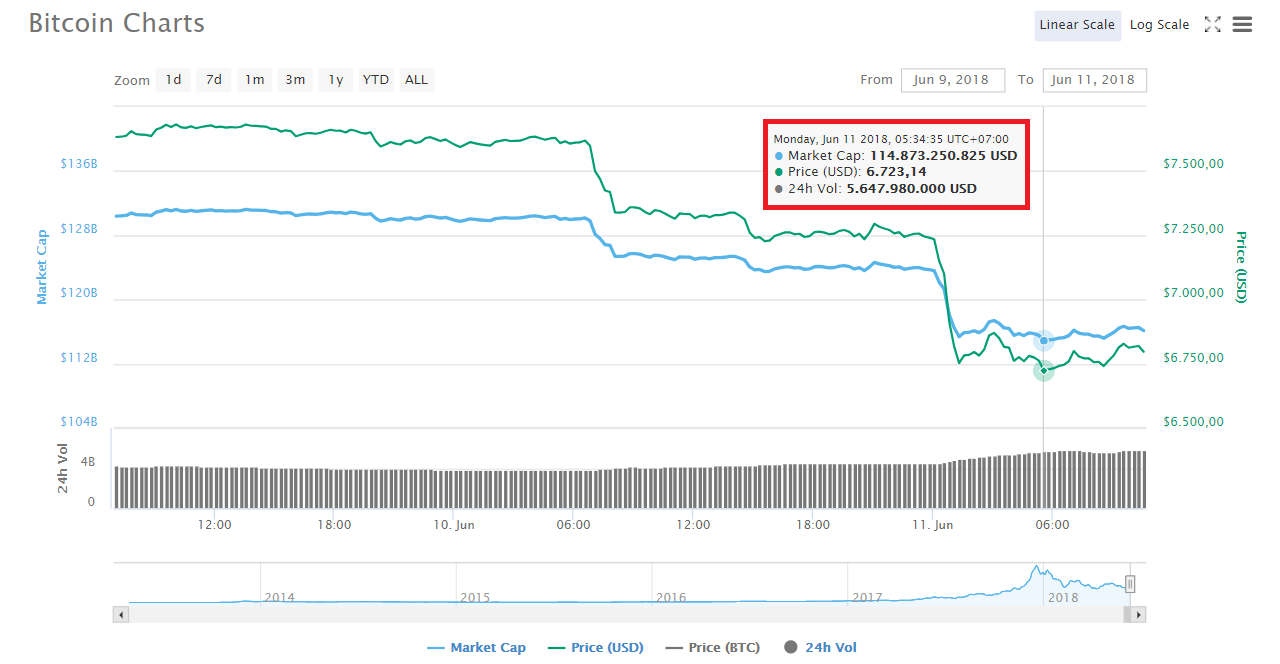Toggle the Market Cap legend series
1280x664 pixels.
476,648
